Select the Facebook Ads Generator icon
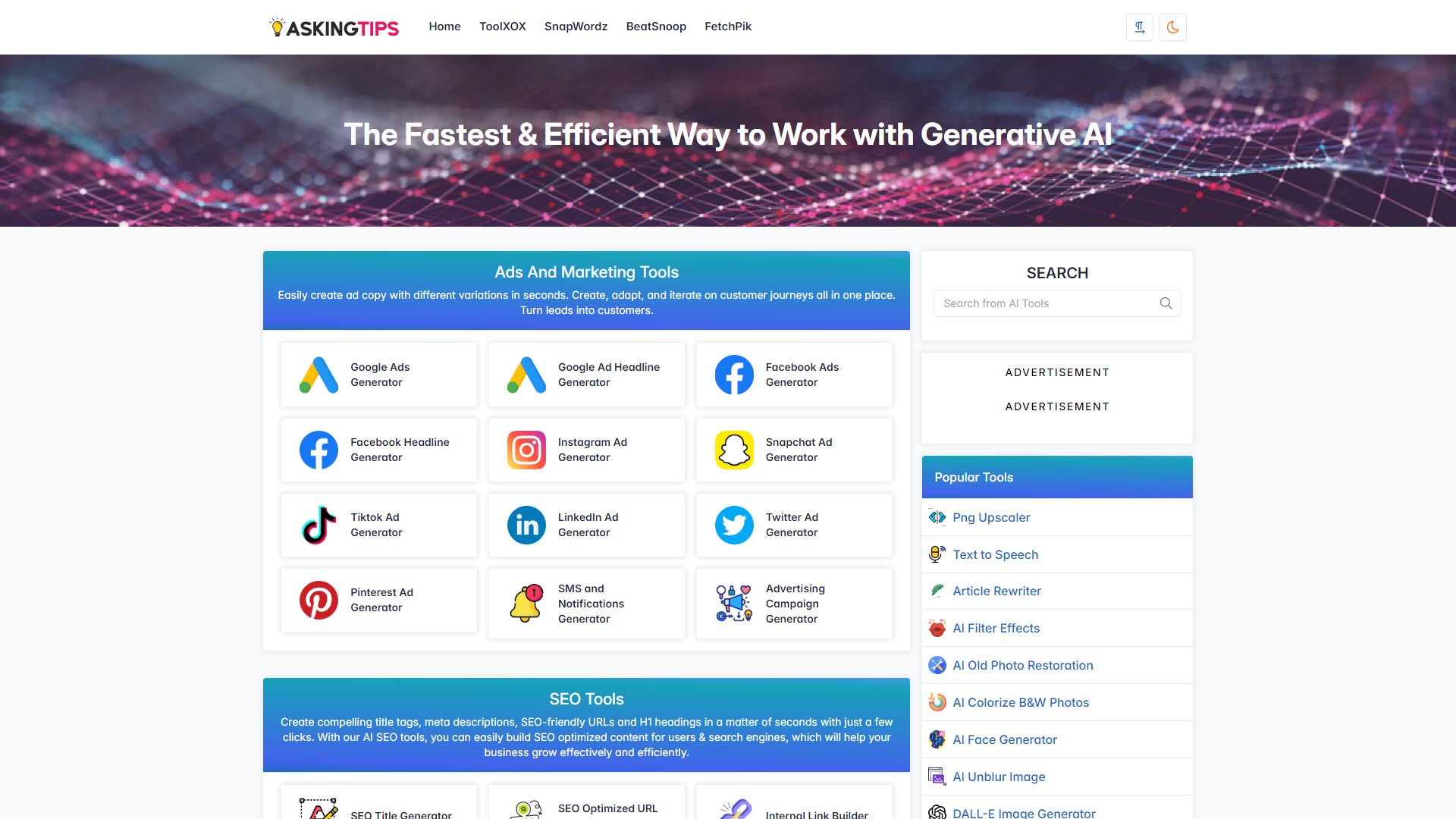 [733, 373]
